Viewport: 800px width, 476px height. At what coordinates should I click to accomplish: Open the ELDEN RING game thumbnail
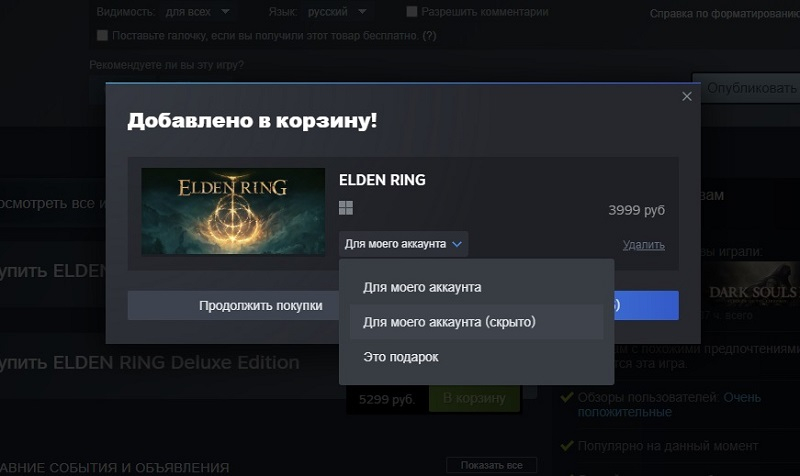[233, 211]
